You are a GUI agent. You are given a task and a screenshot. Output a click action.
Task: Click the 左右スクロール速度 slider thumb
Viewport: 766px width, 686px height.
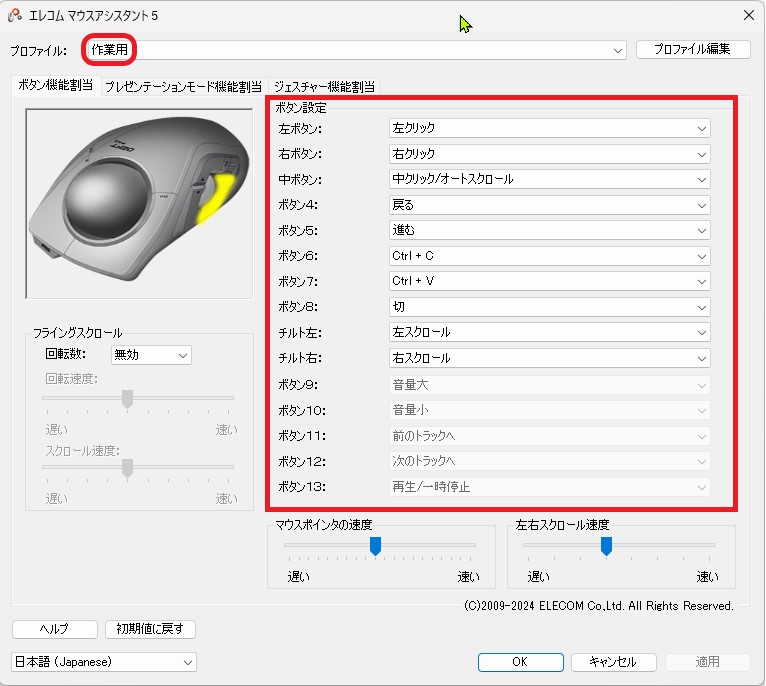tap(606, 546)
